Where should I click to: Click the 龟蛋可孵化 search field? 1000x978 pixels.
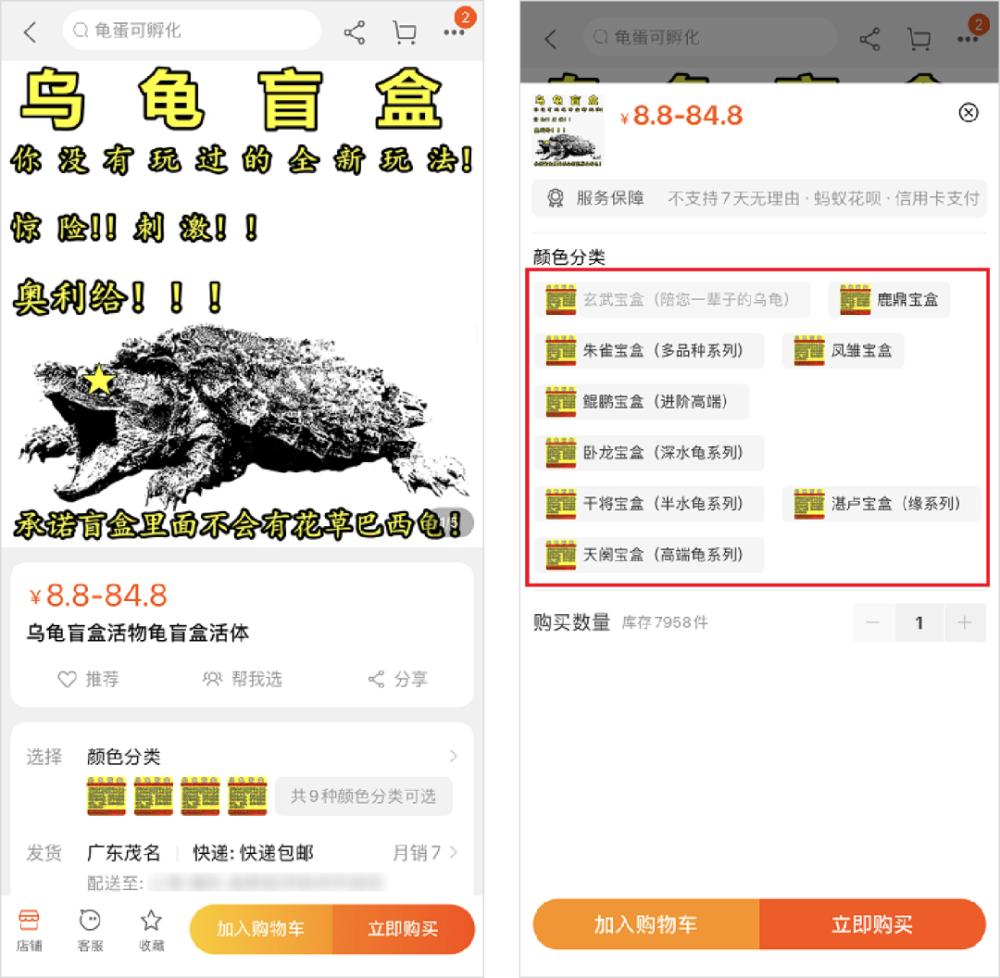click(191, 31)
